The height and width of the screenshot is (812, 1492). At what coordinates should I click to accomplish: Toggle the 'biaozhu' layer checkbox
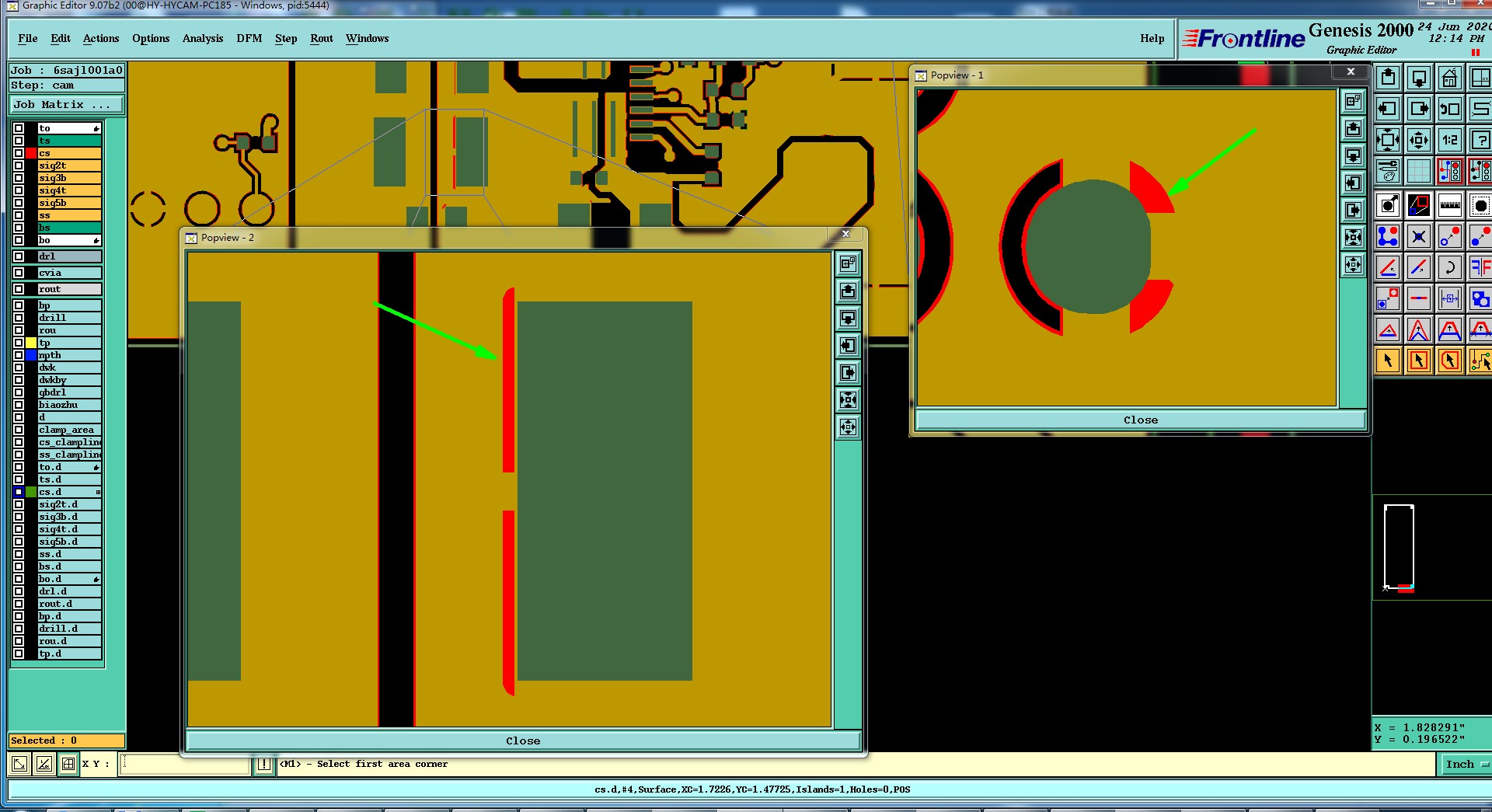pyautogui.click(x=19, y=405)
